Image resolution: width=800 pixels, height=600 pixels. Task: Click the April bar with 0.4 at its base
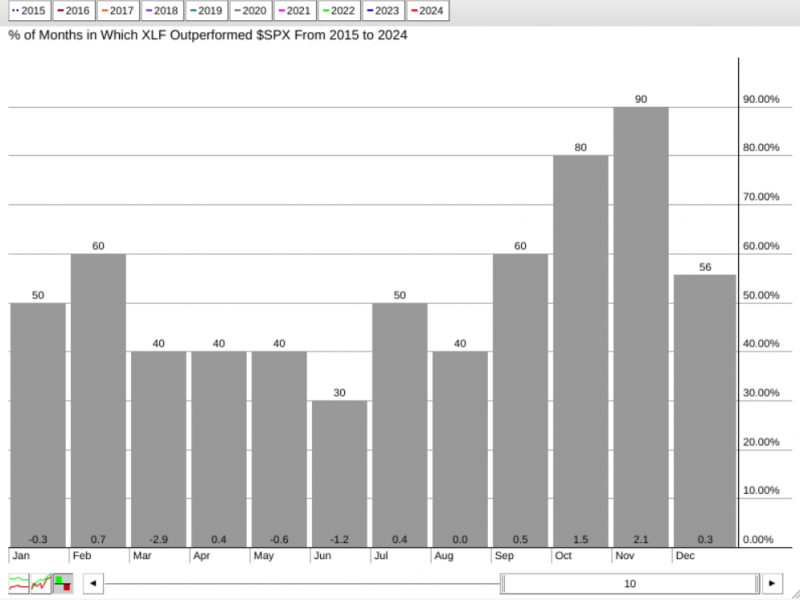[219, 449]
